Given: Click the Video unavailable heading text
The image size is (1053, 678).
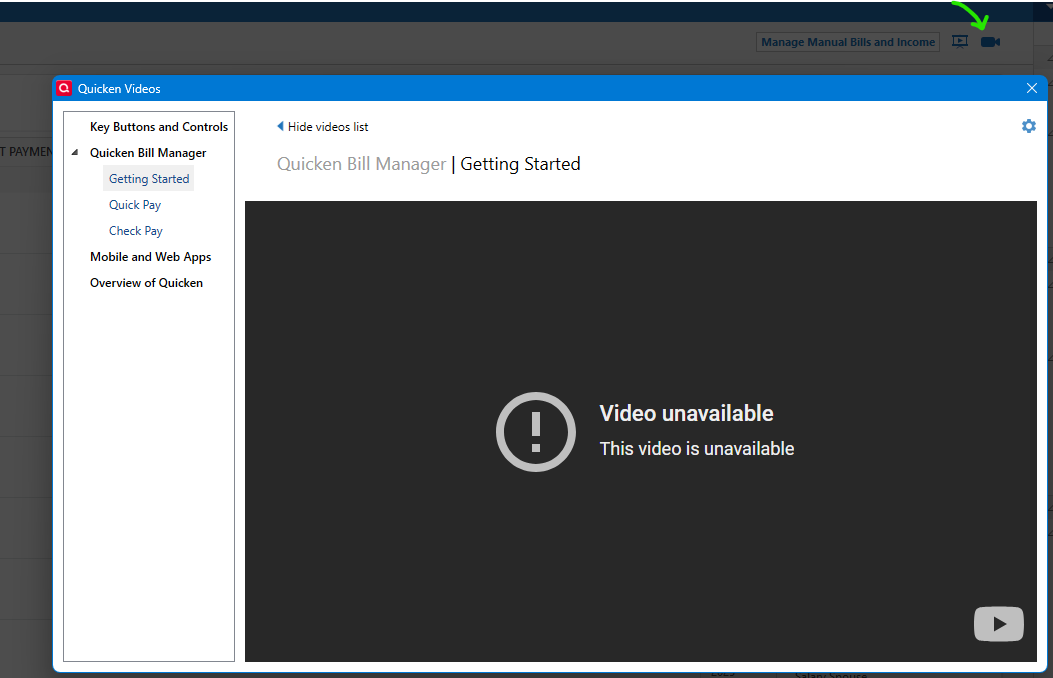Looking at the screenshot, I should 686,414.
